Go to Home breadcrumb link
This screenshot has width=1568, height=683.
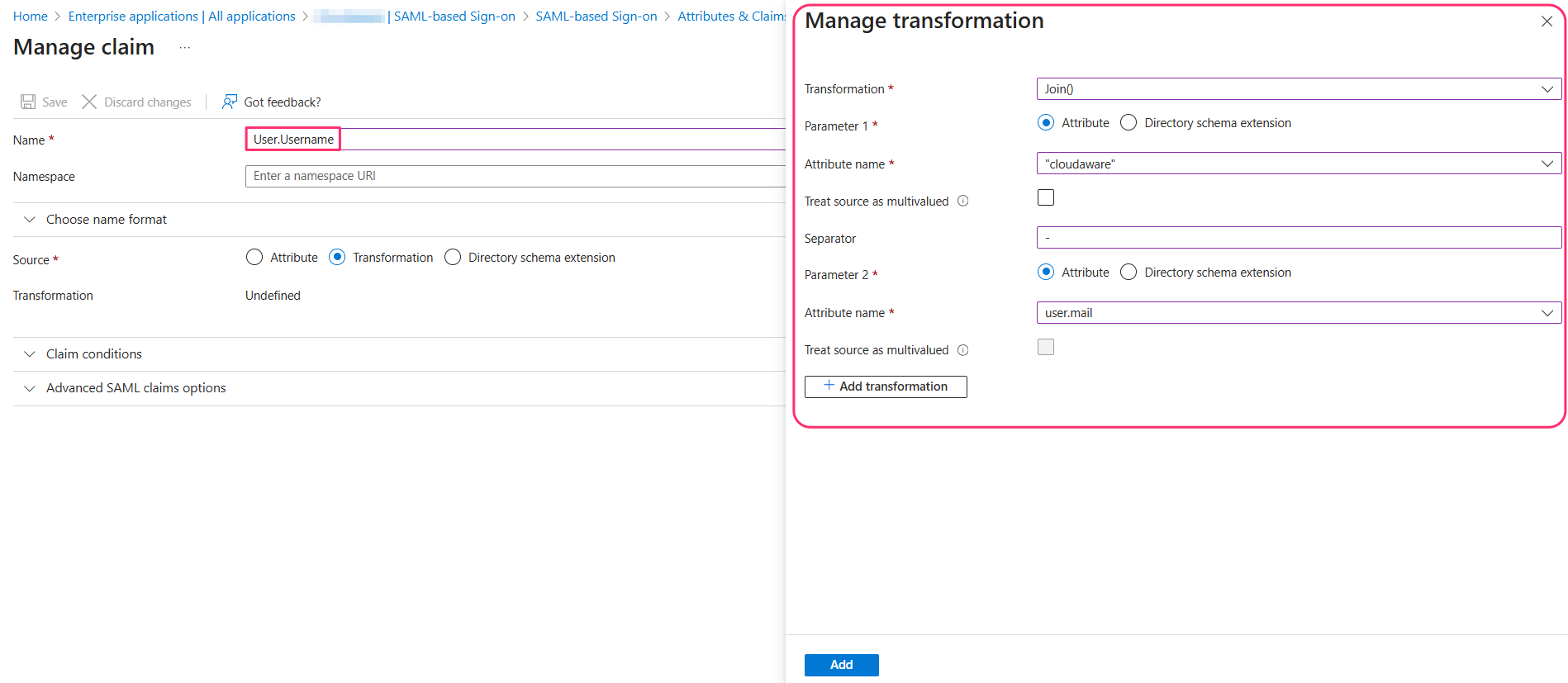click(x=31, y=17)
